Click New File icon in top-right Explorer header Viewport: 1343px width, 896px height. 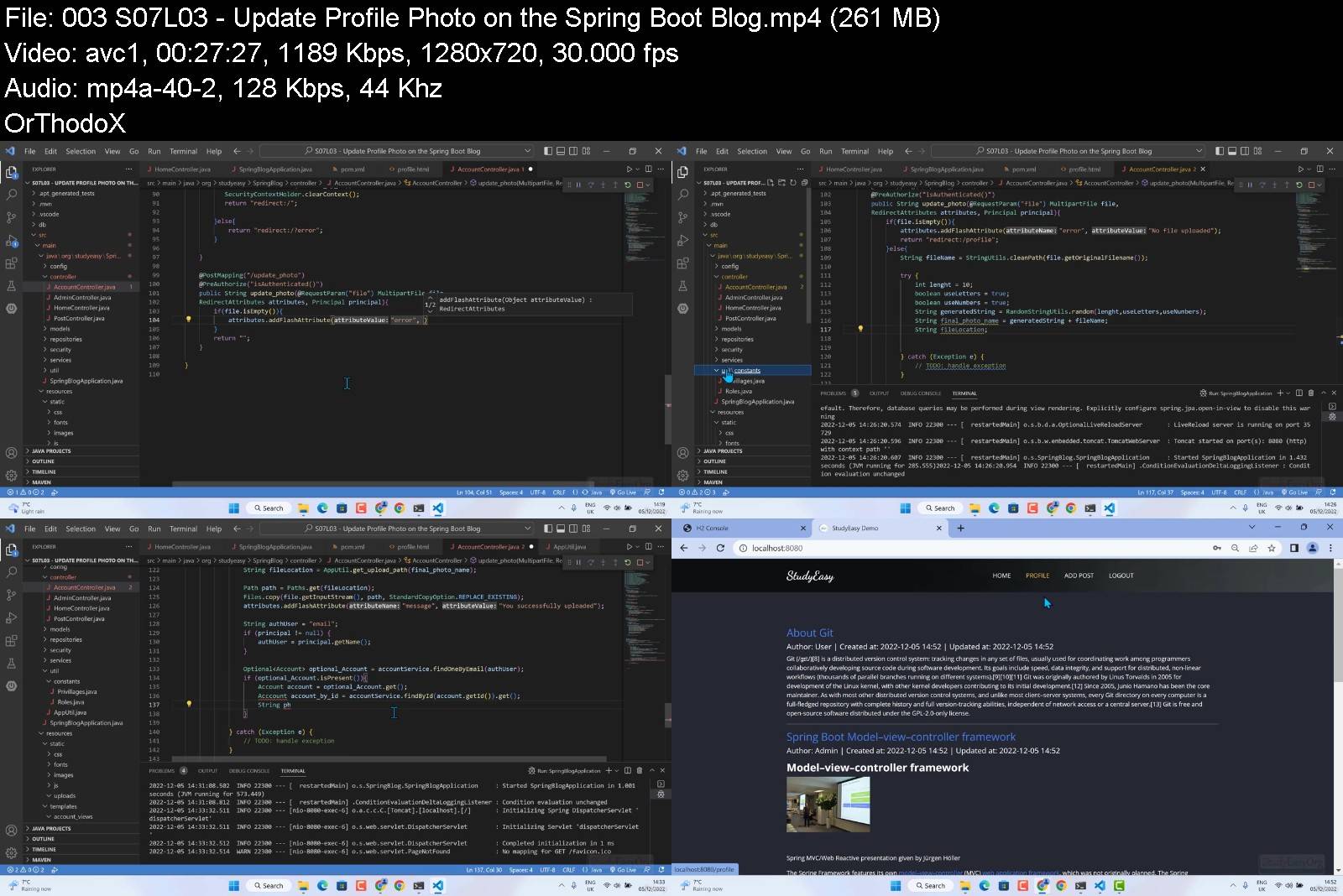click(771, 182)
